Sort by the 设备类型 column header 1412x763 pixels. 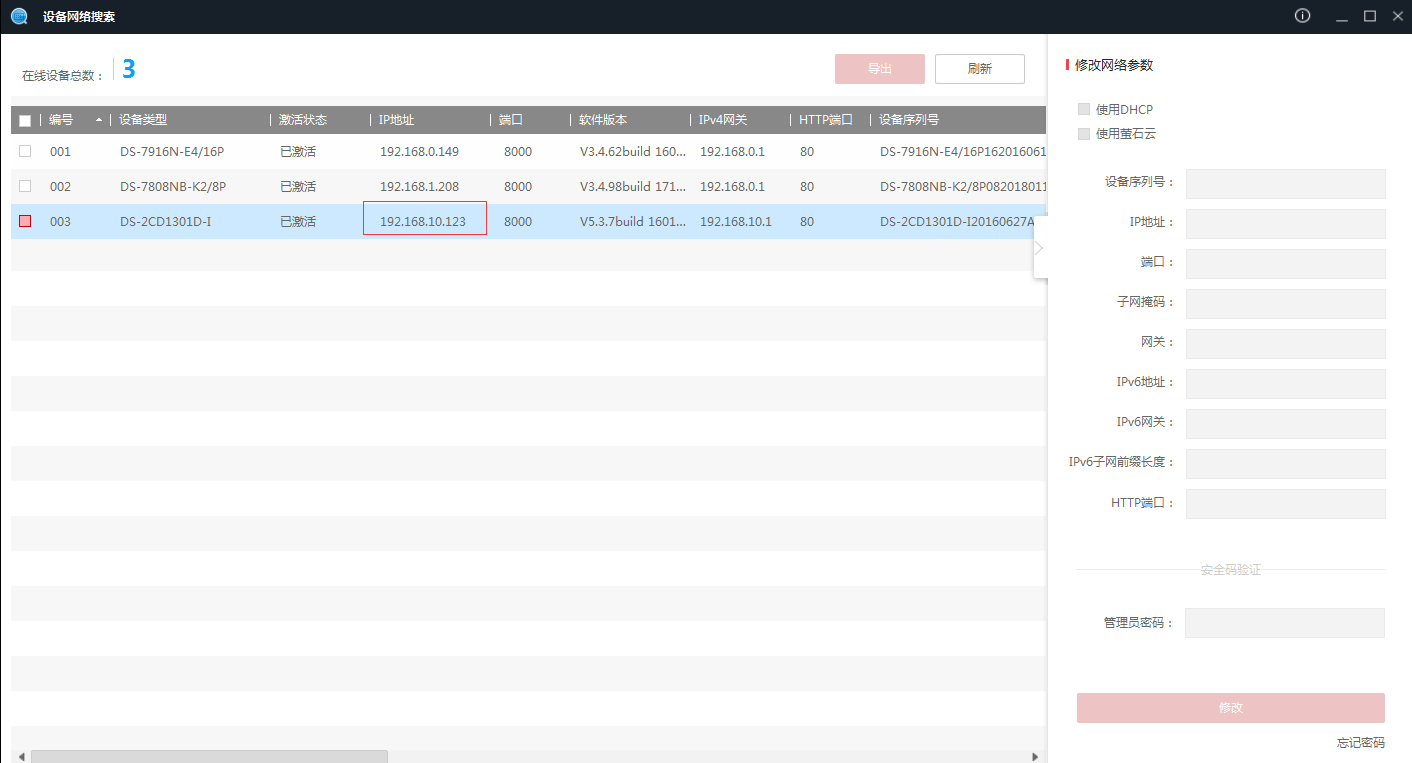click(143, 120)
